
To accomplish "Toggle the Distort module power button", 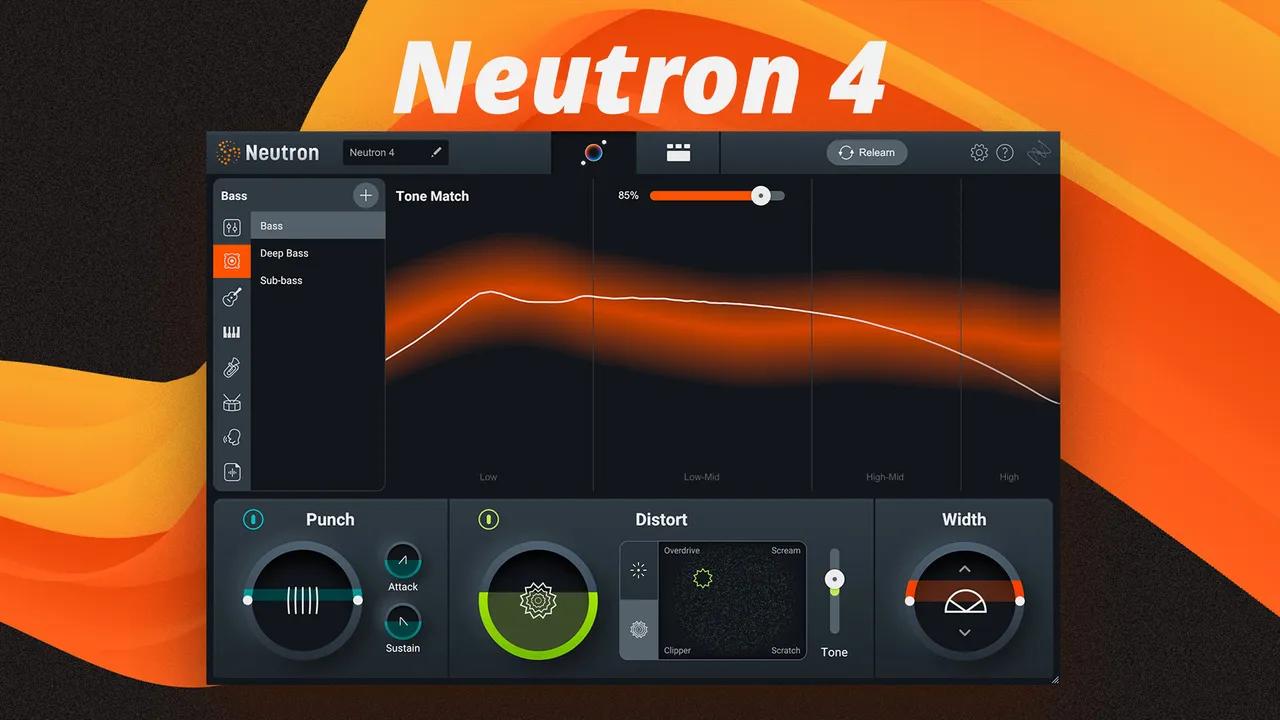I will (x=488, y=519).
